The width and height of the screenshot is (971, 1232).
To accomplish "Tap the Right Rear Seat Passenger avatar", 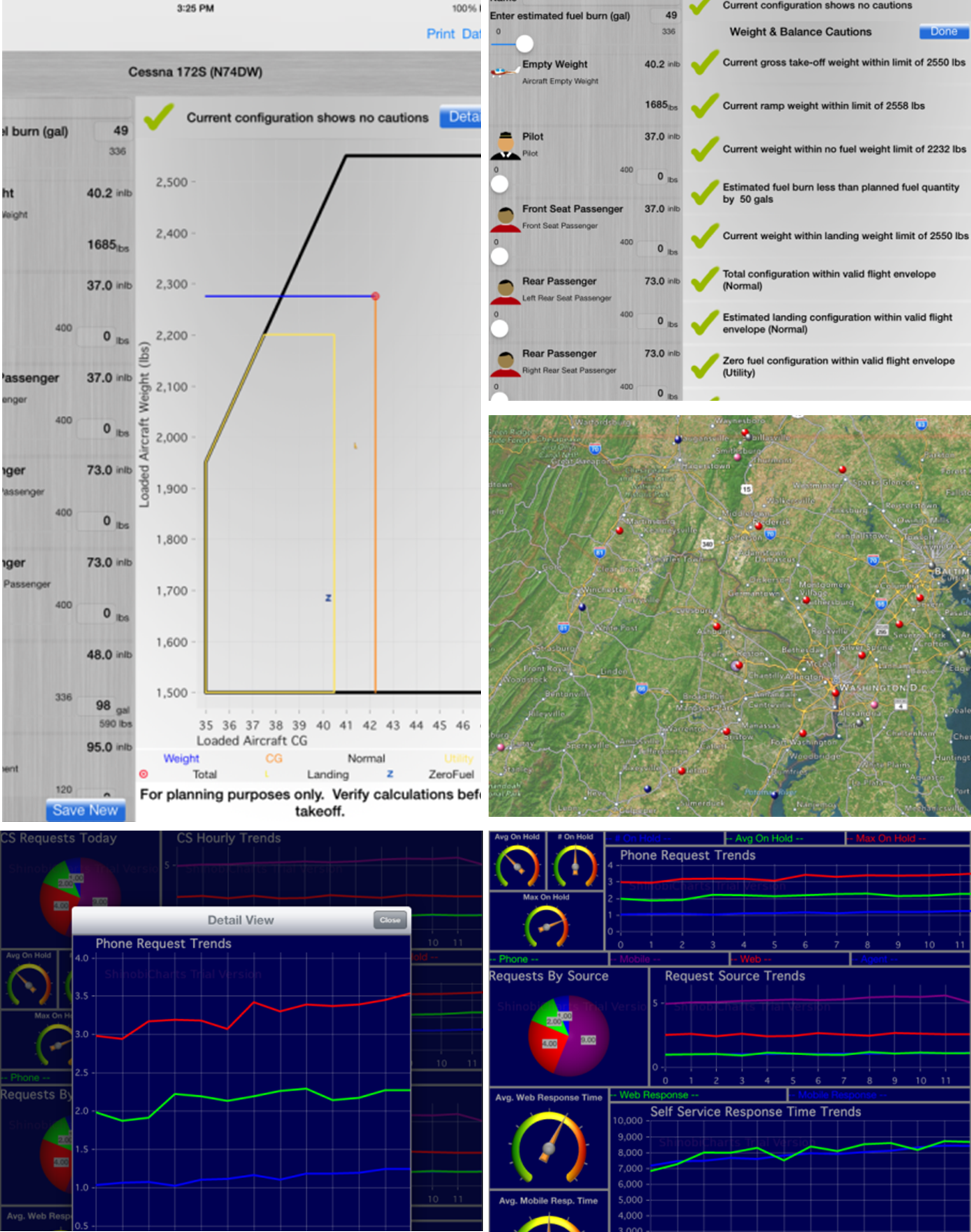I will tap(505, 363).
